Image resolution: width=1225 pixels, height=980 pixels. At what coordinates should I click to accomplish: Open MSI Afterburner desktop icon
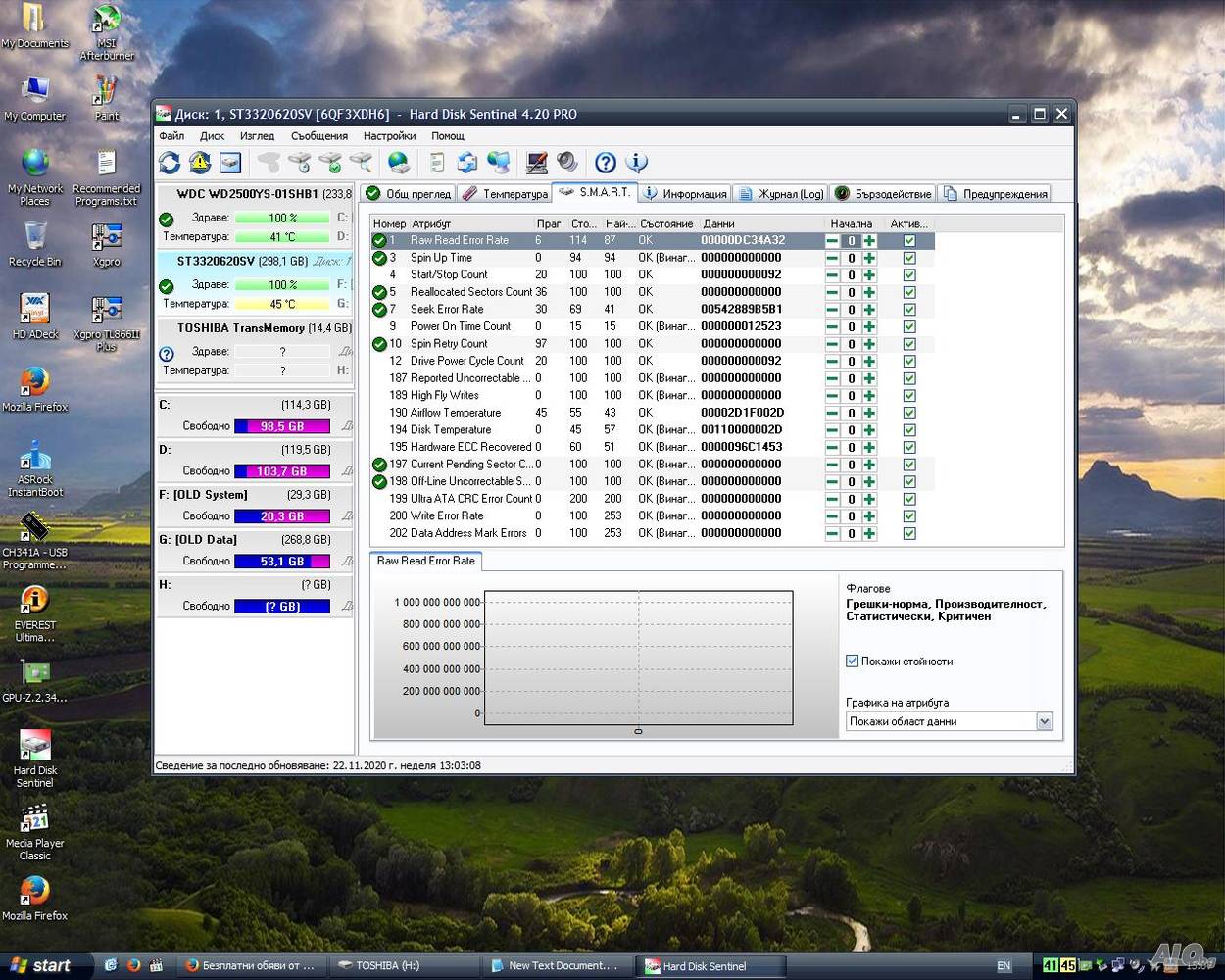(107, 33)
